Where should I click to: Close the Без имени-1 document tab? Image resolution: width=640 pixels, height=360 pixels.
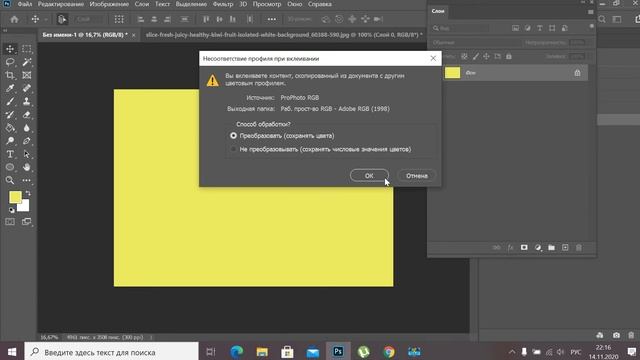(133, 35)
